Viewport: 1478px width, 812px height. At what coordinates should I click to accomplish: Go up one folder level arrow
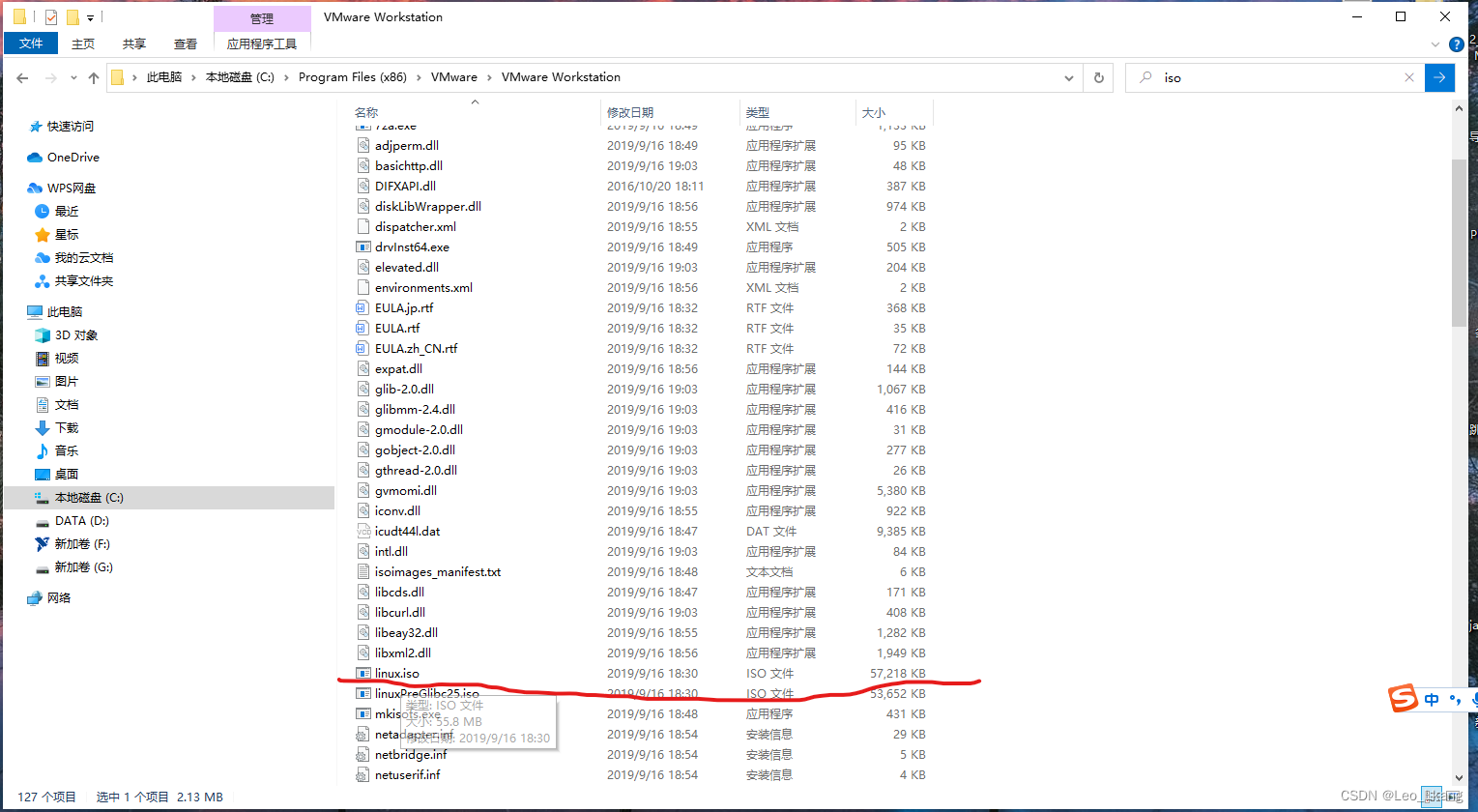tap(94, 77)
